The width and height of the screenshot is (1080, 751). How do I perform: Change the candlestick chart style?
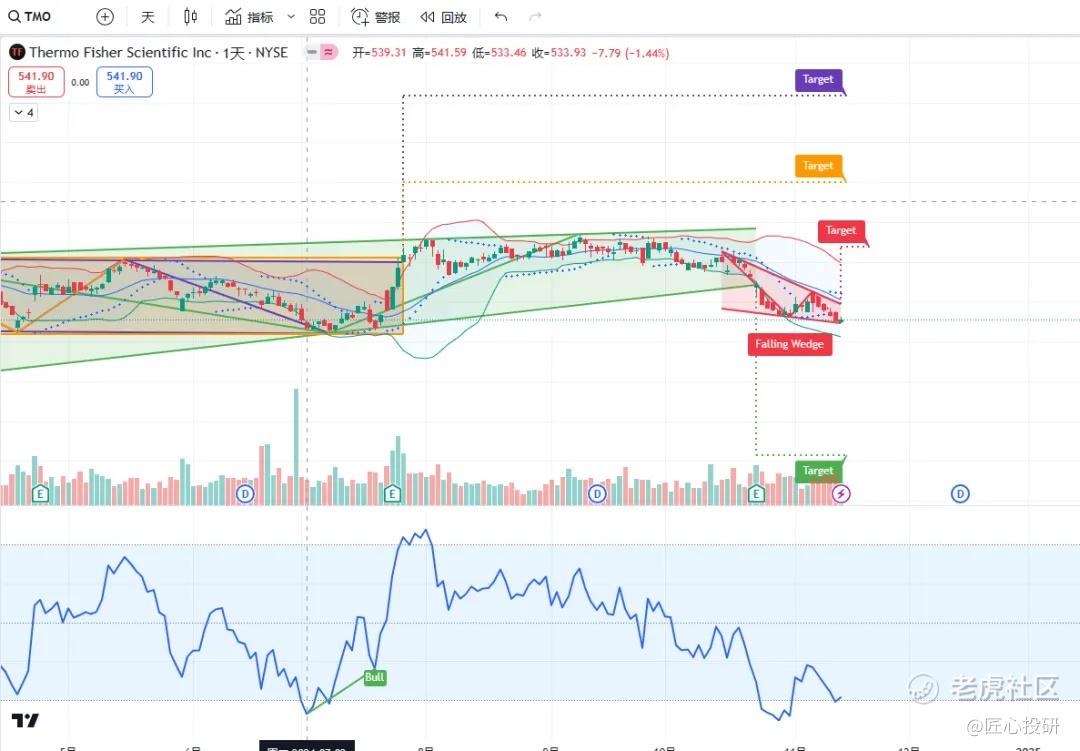[x=191, y=17]
